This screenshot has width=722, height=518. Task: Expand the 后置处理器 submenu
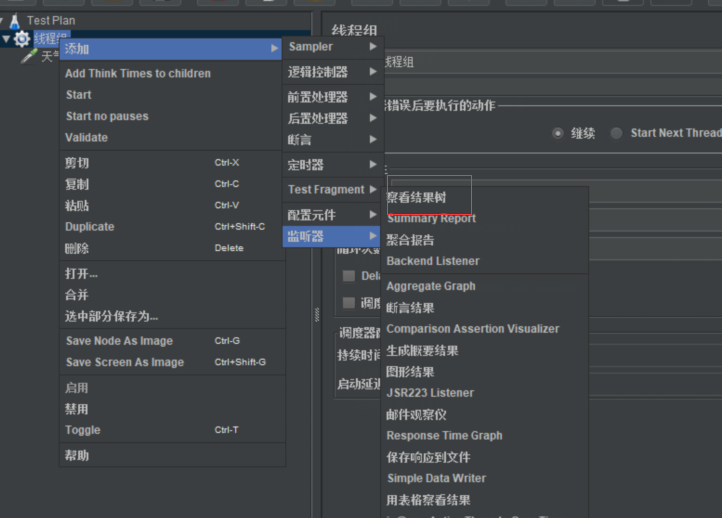333,119
